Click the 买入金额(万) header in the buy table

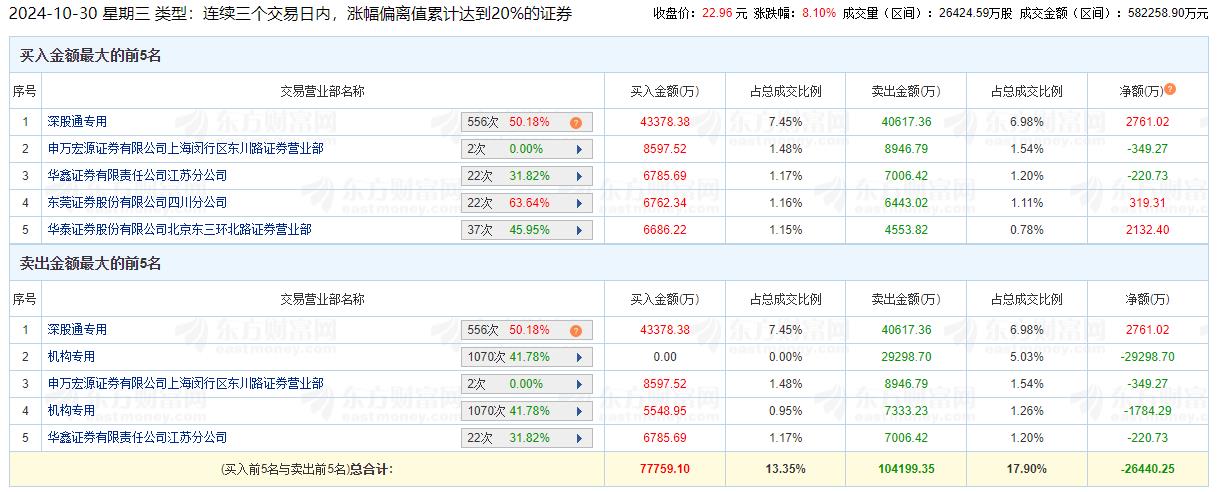click(664, 91)
